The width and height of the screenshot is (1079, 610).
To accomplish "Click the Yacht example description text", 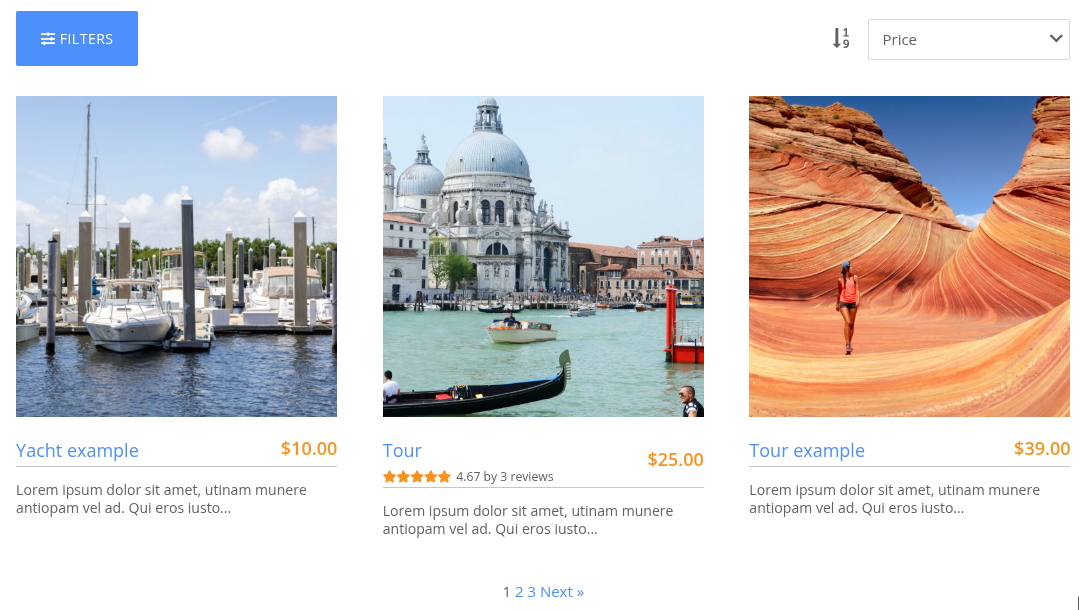I will click(x=162, y=499).
